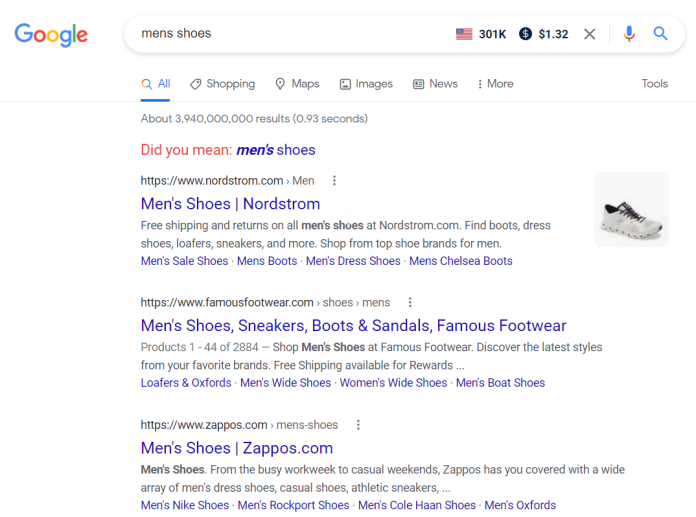Open the Men's Wide Shoes sitelink
This screenshot has width=696, height=517.
pyautogui.click(x=285, y=383)
